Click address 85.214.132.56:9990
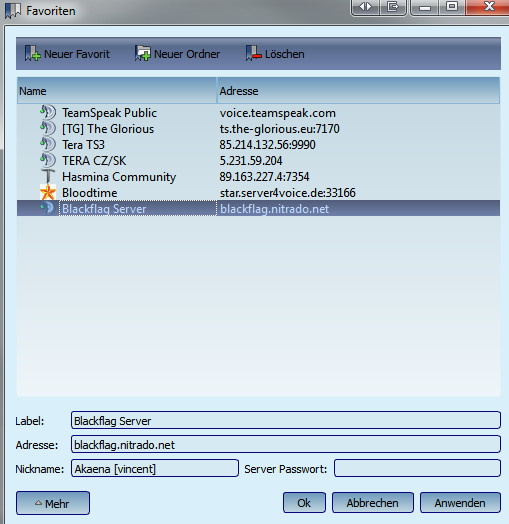This screenshot has height=524, width=509. 267,145
